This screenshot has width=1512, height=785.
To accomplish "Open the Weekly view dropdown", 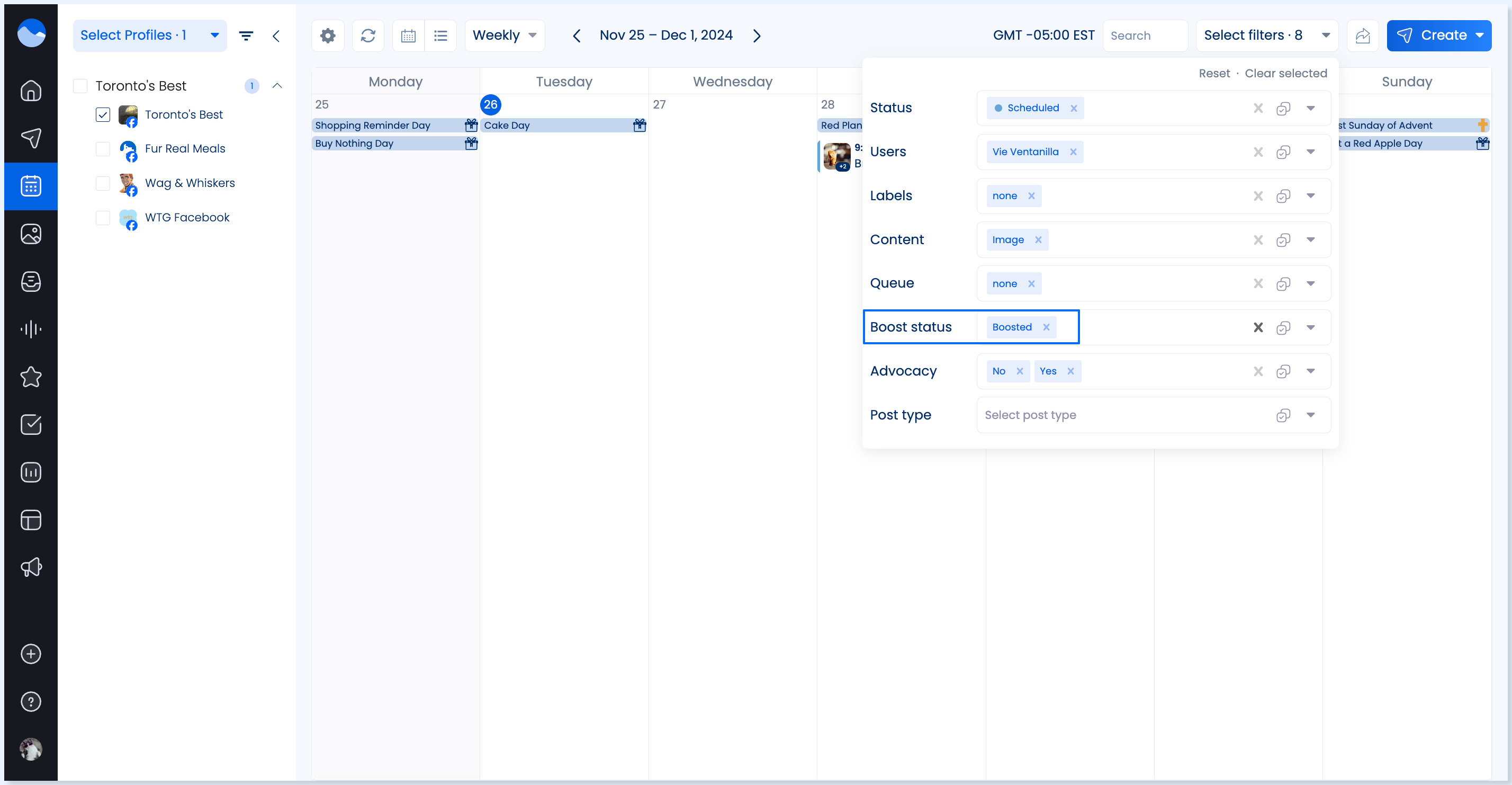I will pos(504,35).
